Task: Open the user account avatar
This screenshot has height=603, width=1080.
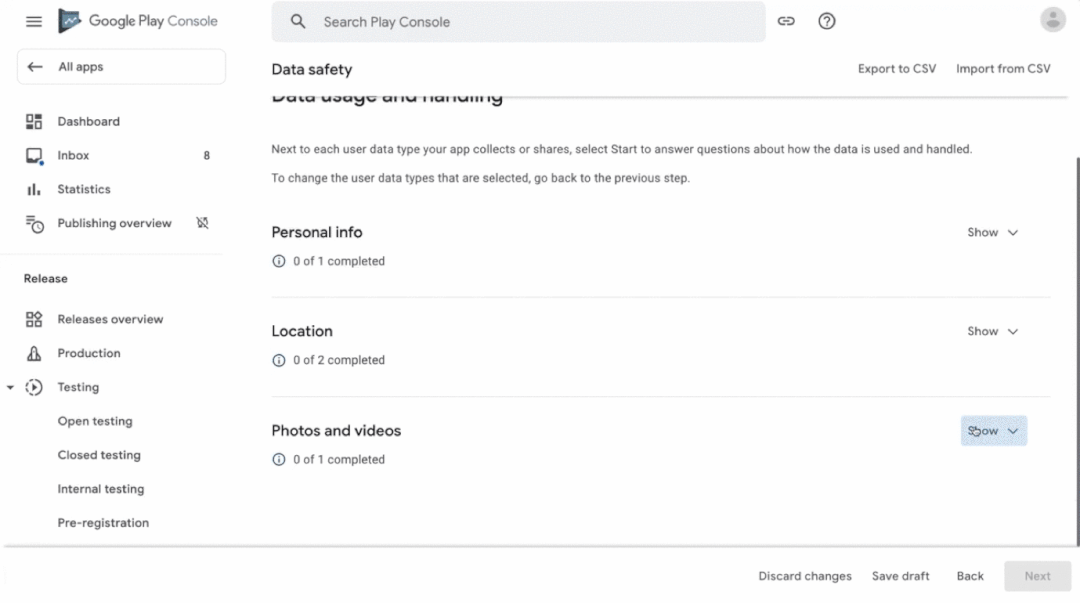Action: coord(1052,20)
